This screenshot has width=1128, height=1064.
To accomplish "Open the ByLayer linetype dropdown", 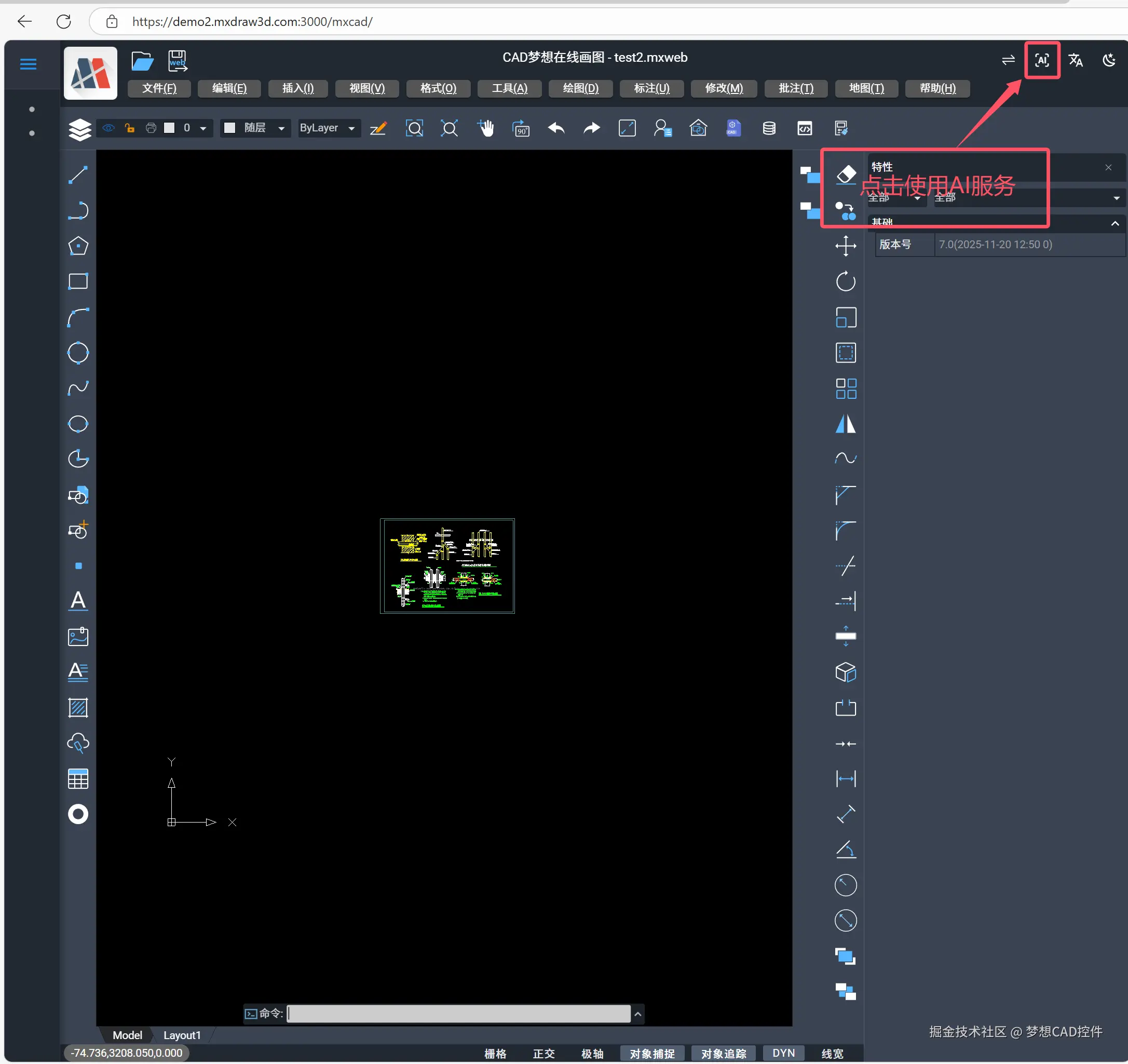I will coord(328,128).
